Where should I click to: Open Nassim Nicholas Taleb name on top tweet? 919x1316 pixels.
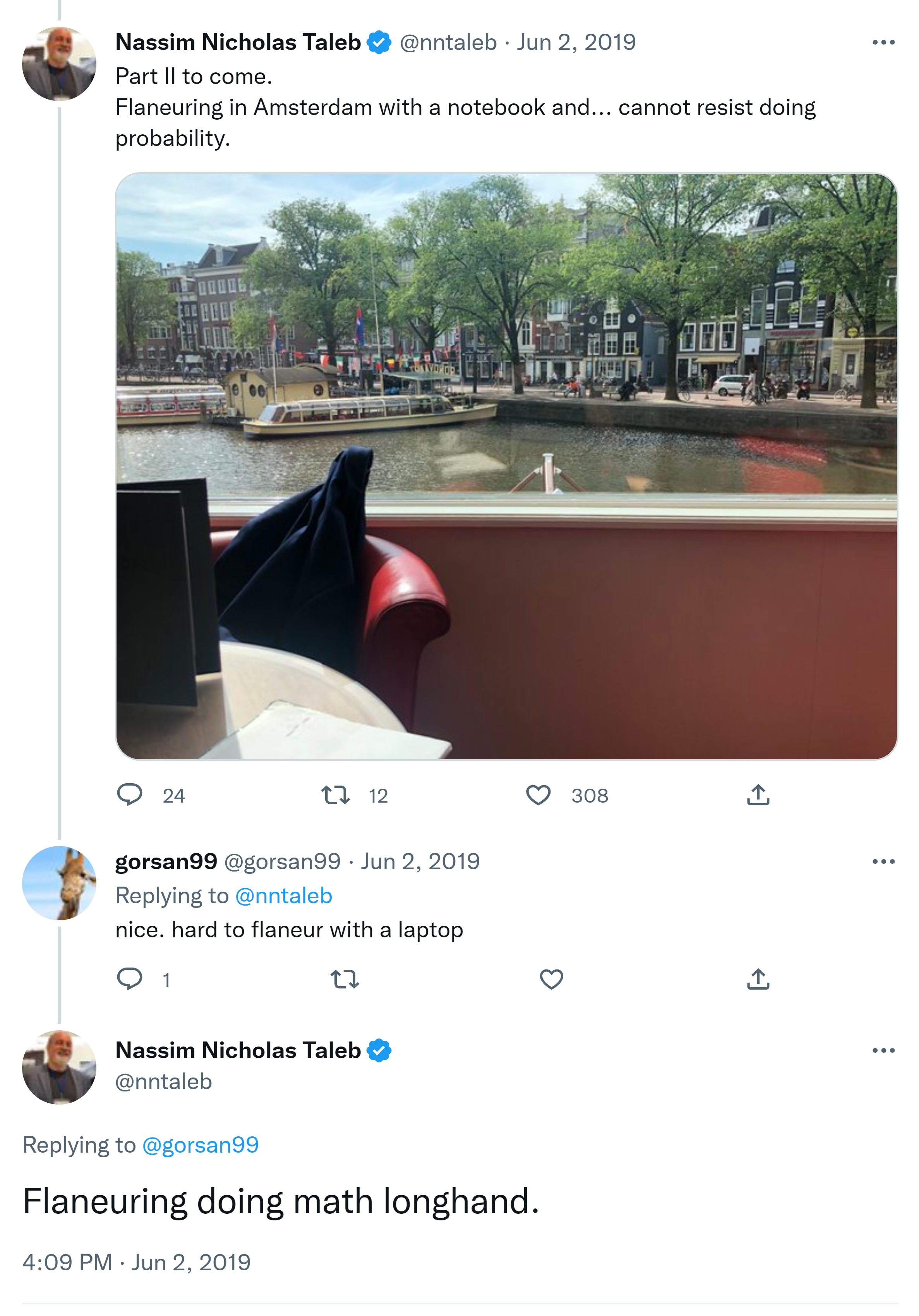[238, 43]
